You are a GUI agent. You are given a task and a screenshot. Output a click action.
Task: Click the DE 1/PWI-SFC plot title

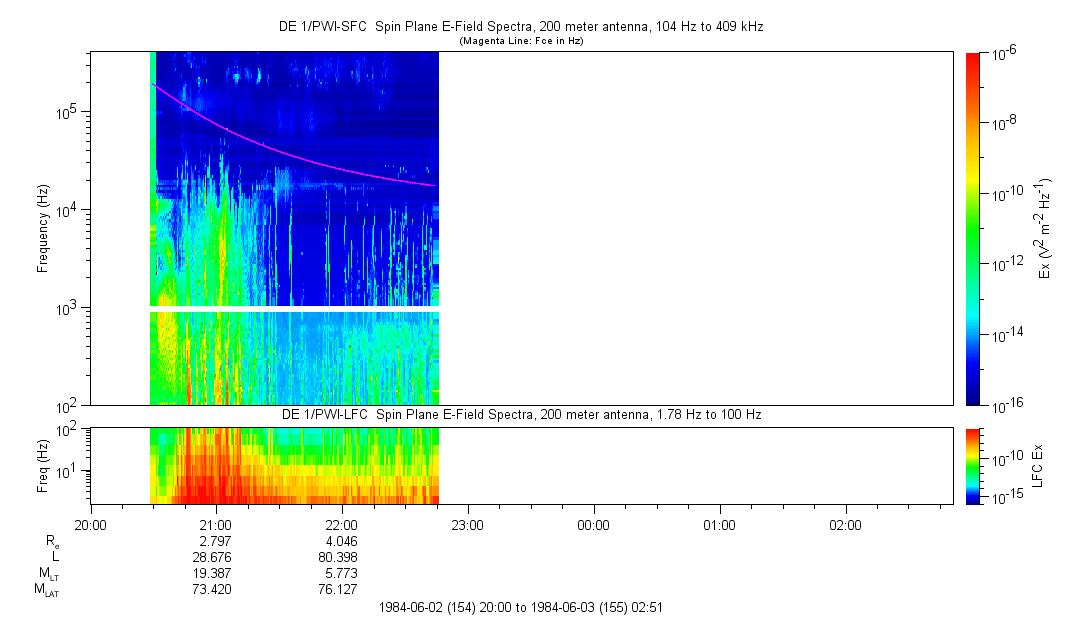click(x=521, y=28)
